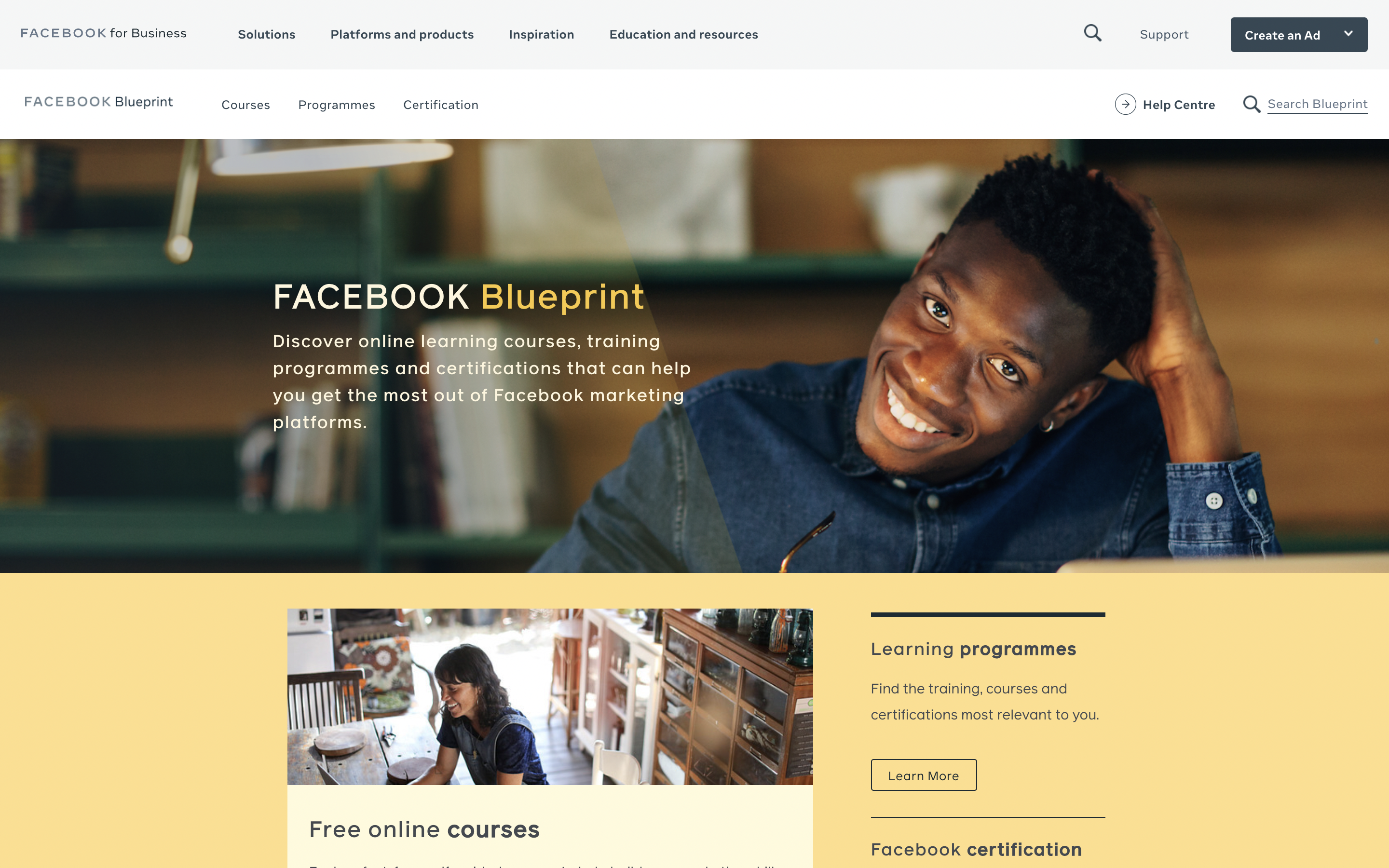This screenshot has height=868, width=1389.
Task: Go to the Programmes tab
Action: click(x=336, y=105)
